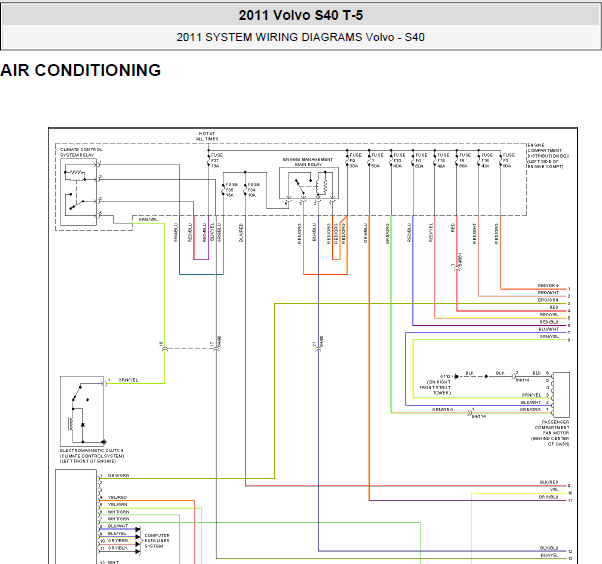The height and width of the screenshot is (564, 602).
Task: Click the engine management main relay symbol
Action: pyautogui.click(x=309, y=183)
